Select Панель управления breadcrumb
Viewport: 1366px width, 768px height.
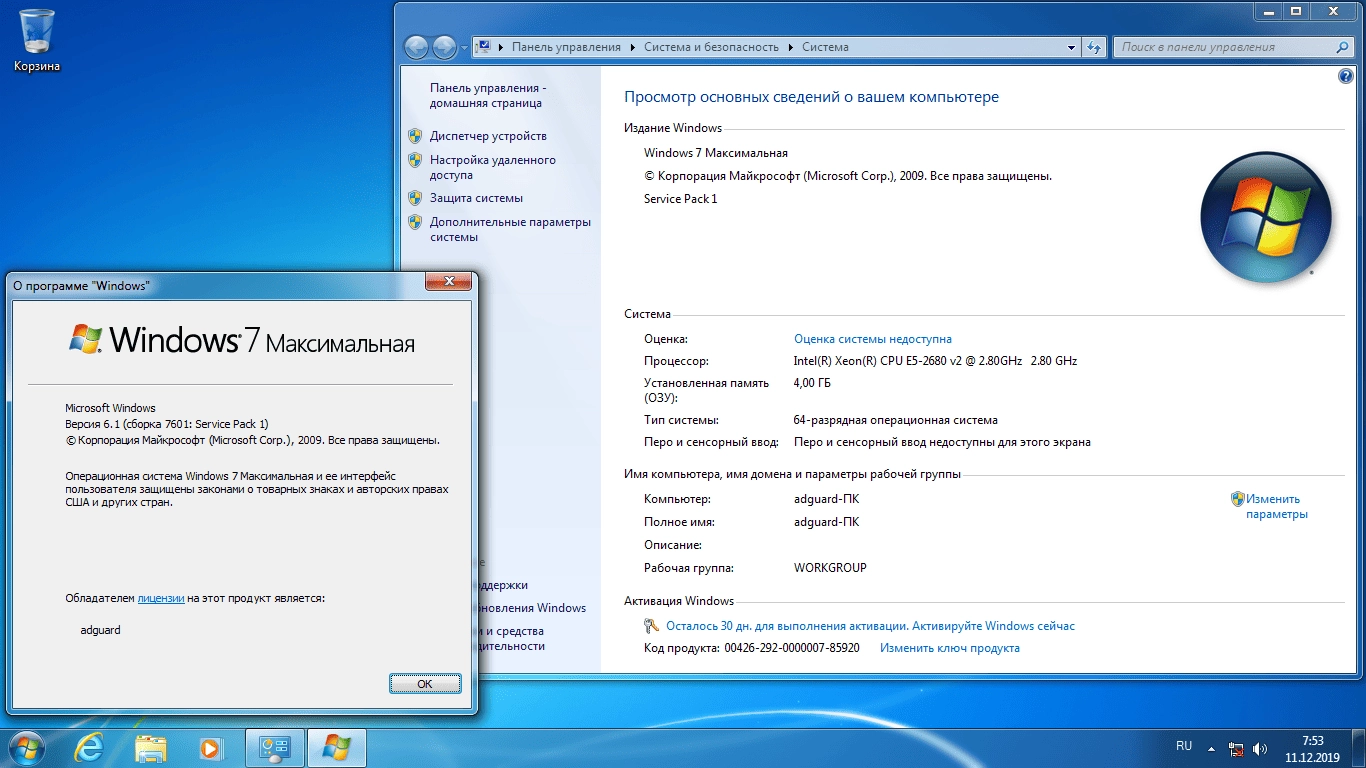pos(566,47)
